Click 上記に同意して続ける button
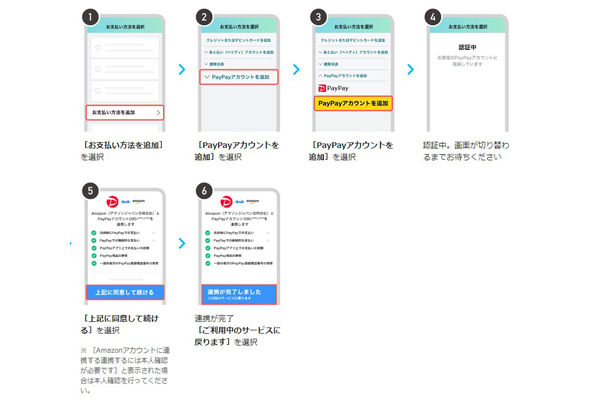The image size is (600, 400). (x=125, y=292)
